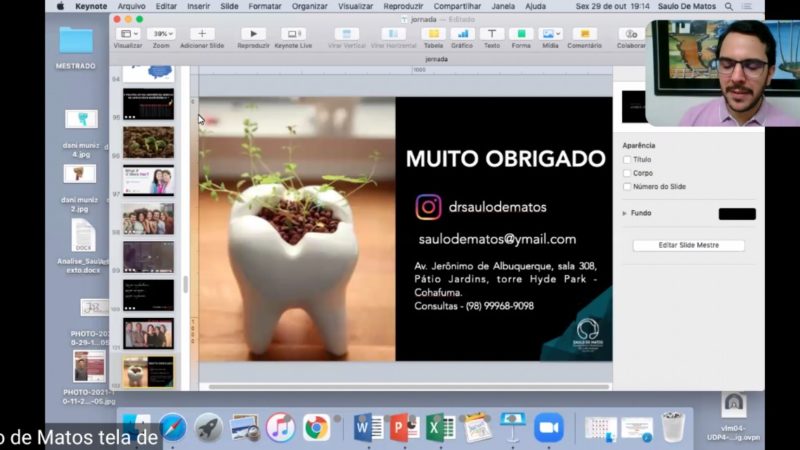
Task: Click the Colaborar toolbar icon
Action: click(632, 34)
